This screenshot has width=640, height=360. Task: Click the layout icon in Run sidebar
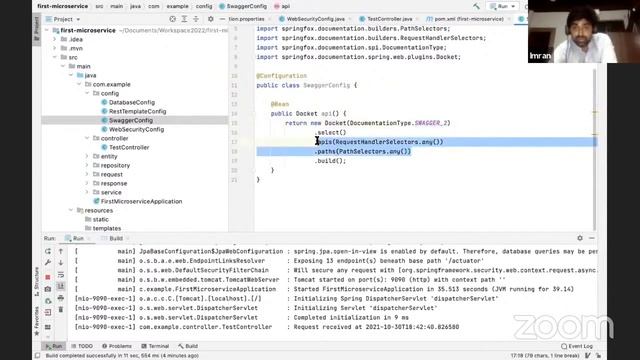[48, 327]
